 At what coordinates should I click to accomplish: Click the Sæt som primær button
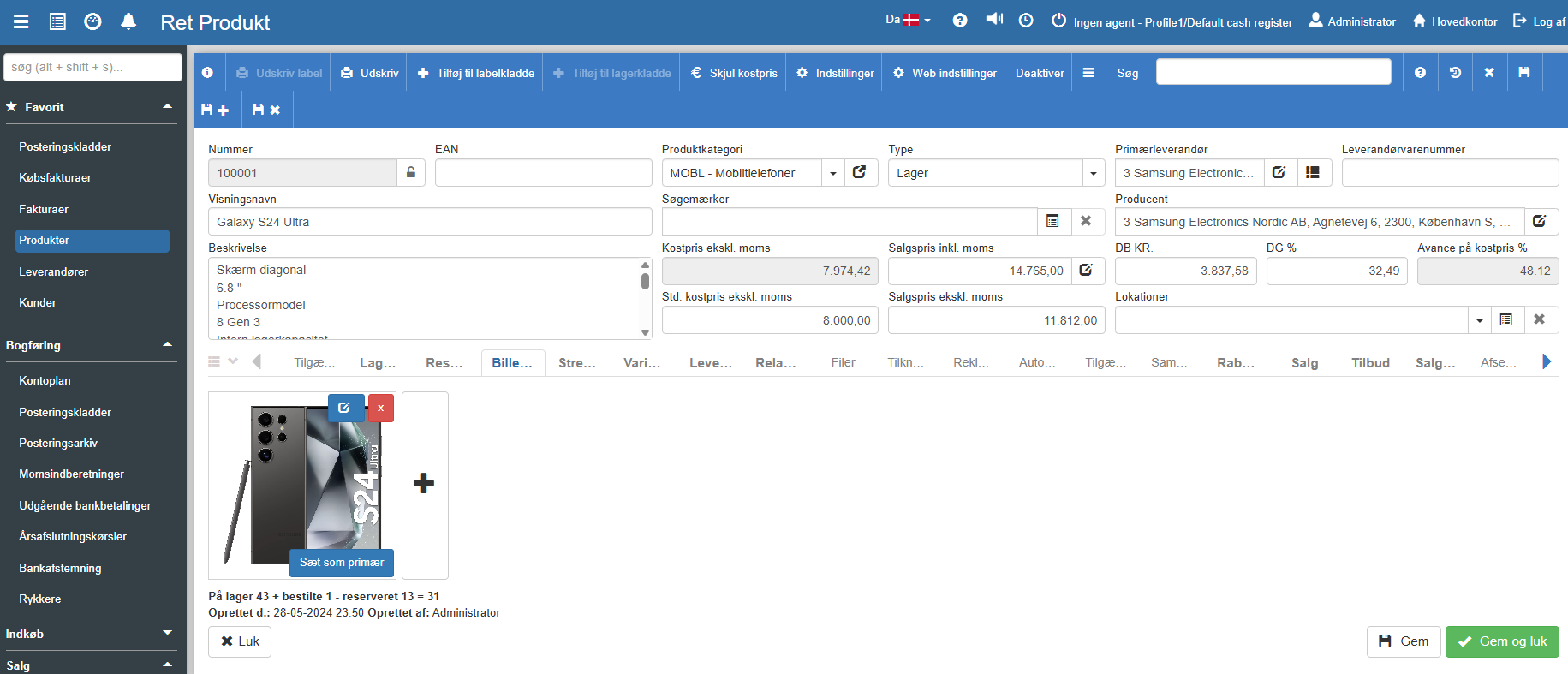point(342,562)
